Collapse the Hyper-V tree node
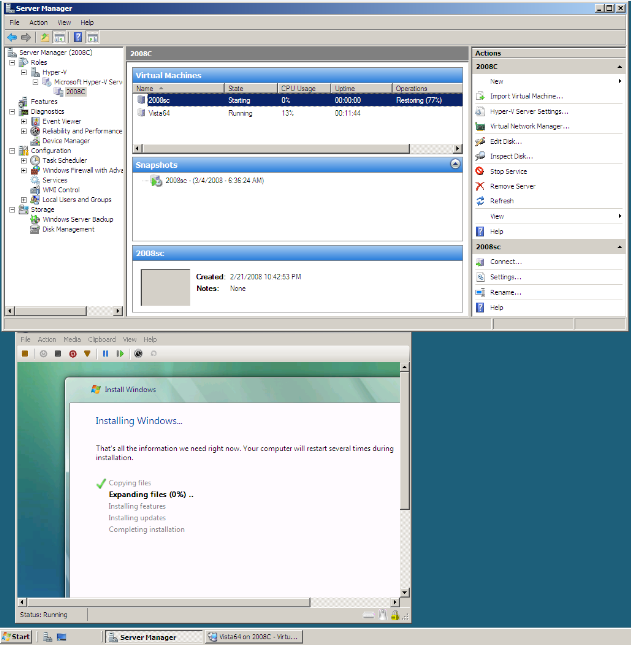Viewport: 631px width, 645px height. click(x=24, y=72)
